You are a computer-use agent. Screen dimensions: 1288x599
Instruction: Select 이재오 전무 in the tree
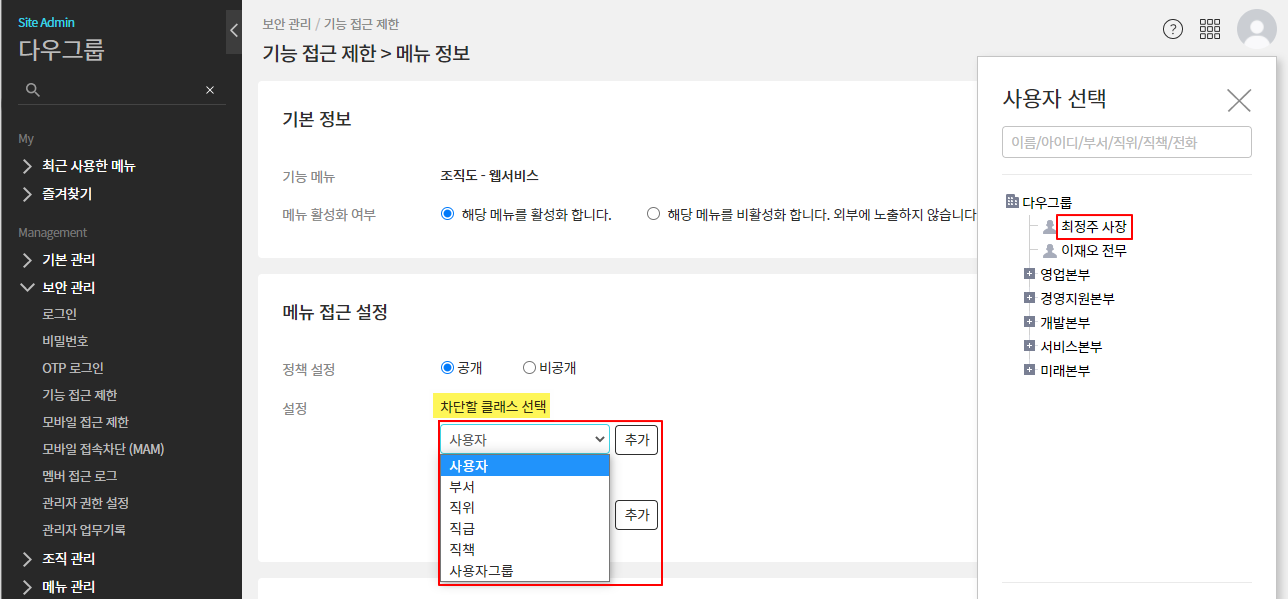tap(1093, 251)
